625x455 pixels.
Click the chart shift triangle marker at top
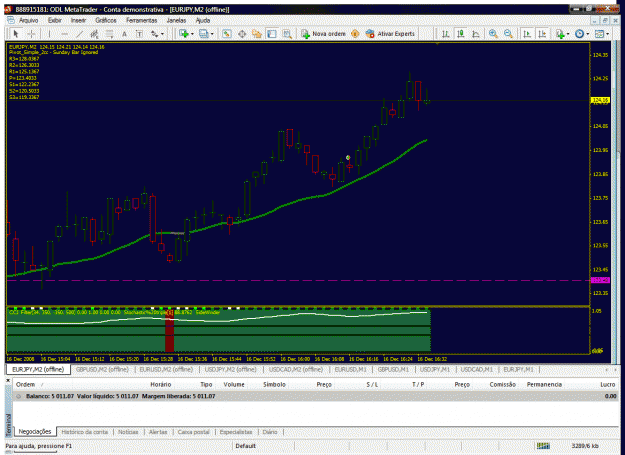coord(437,44)
